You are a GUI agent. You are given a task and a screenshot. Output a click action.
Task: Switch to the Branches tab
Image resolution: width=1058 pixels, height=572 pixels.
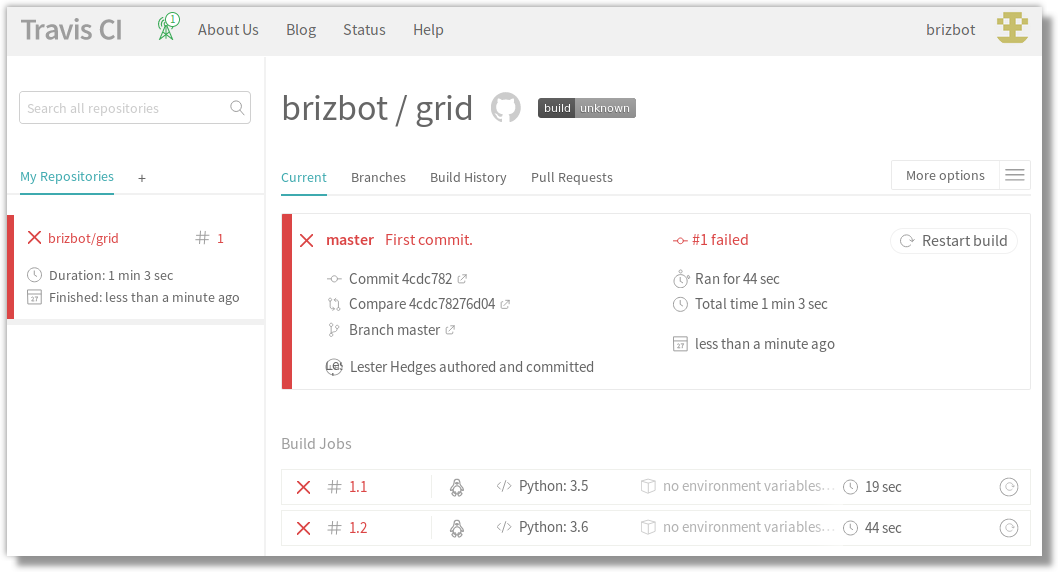378,177
